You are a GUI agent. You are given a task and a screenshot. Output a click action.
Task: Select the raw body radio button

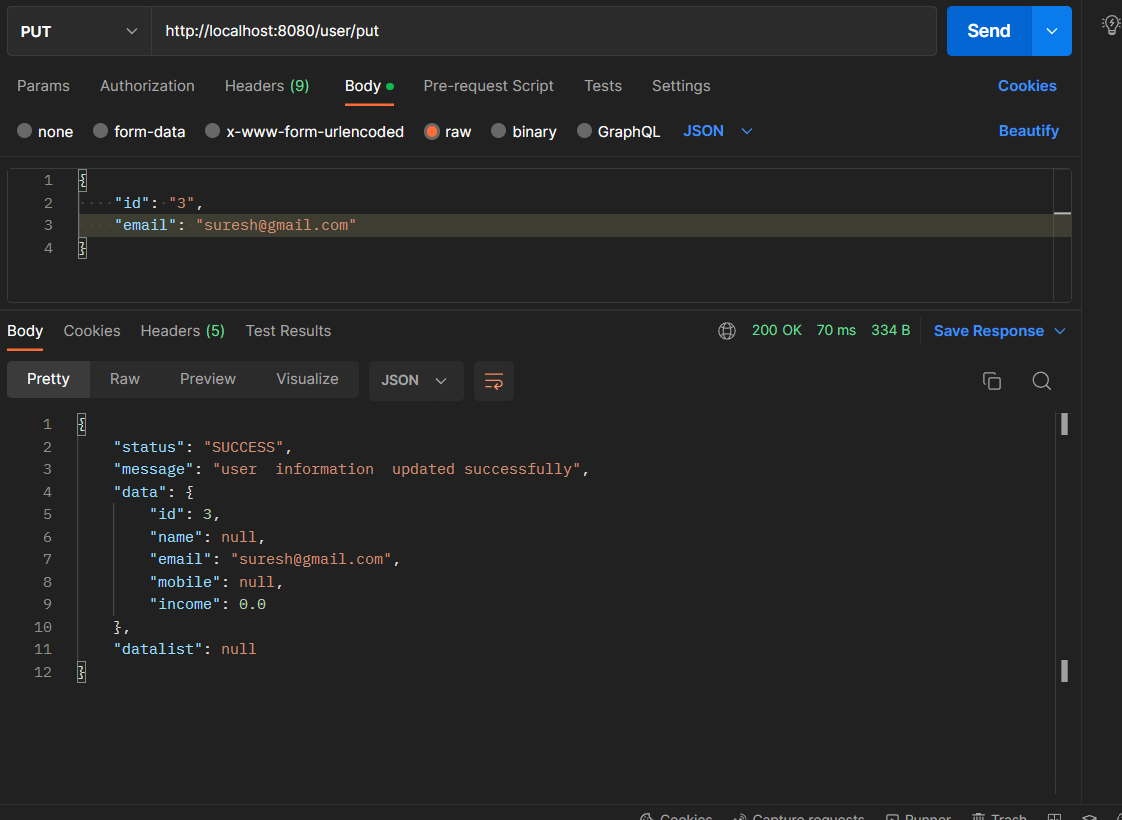[x=431, y=132]
